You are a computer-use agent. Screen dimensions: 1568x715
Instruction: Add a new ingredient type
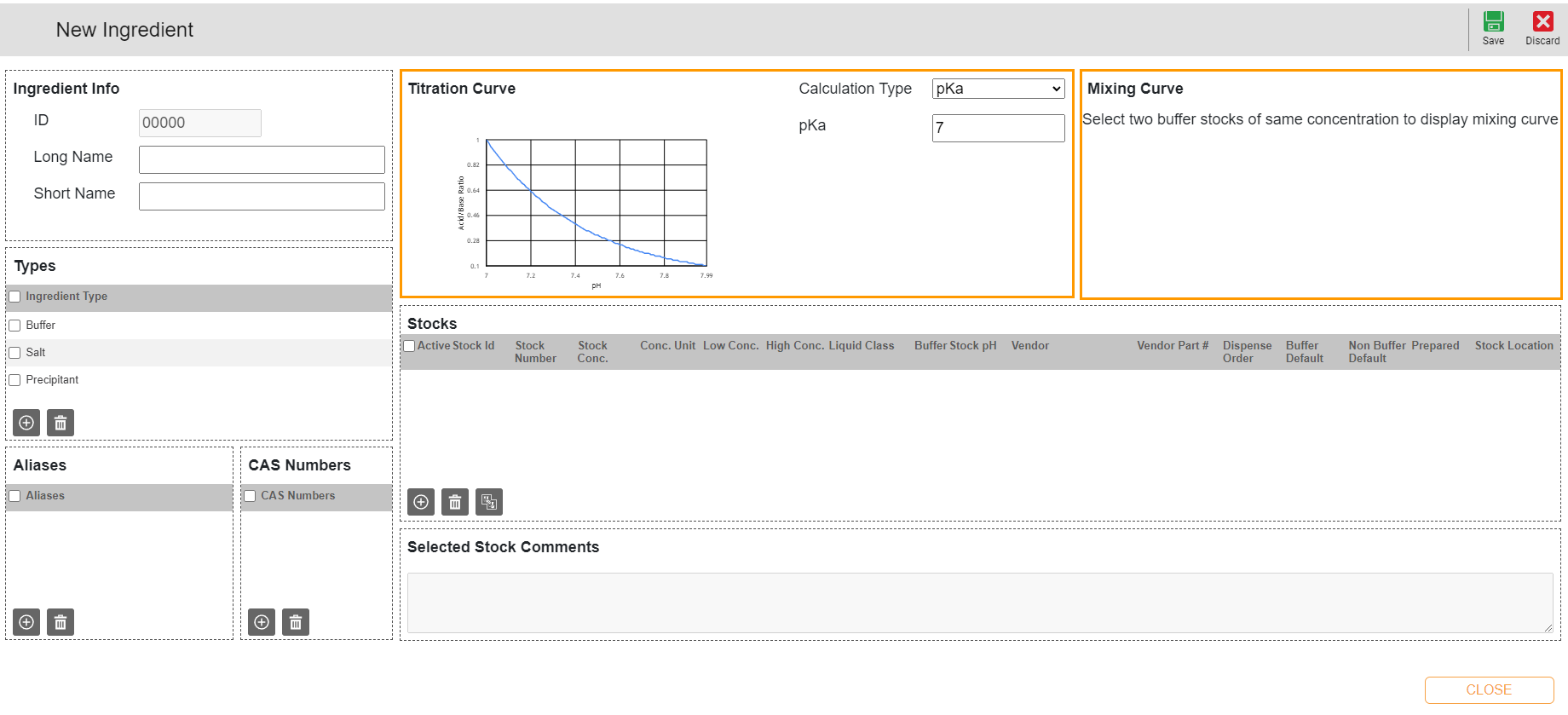click(x=26, y=423)
